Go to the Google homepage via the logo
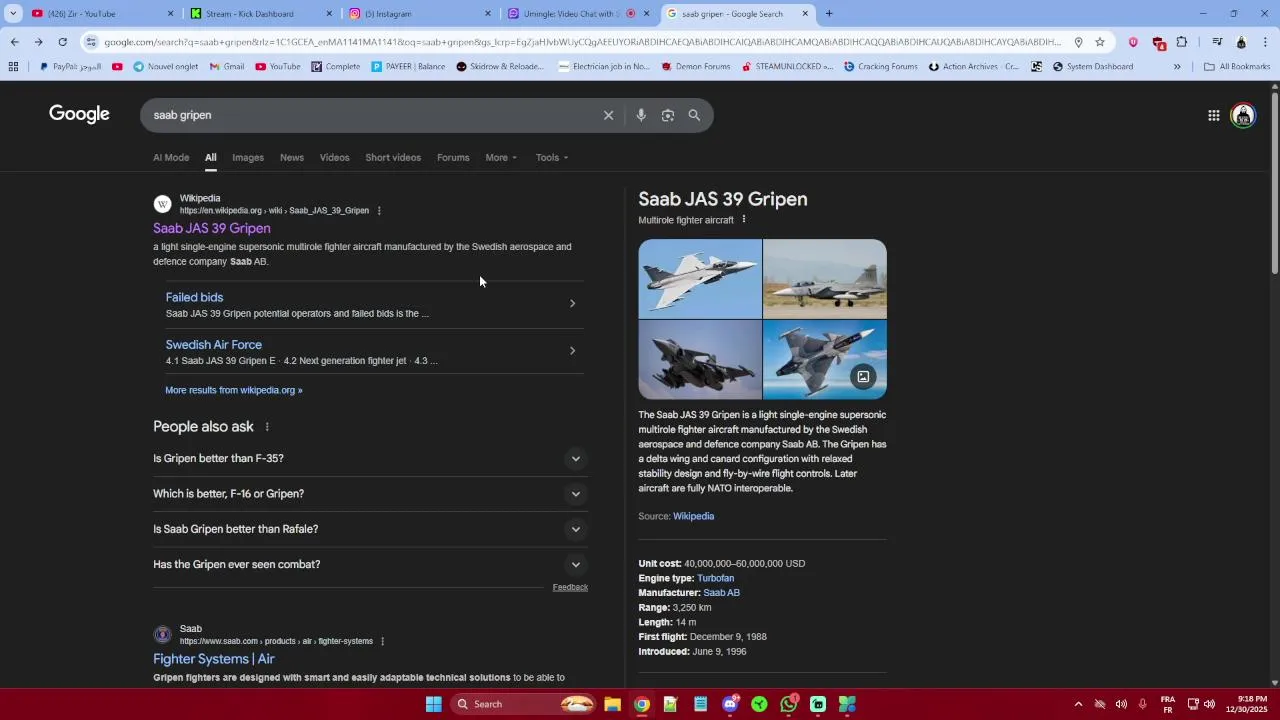 pos(79,114)
